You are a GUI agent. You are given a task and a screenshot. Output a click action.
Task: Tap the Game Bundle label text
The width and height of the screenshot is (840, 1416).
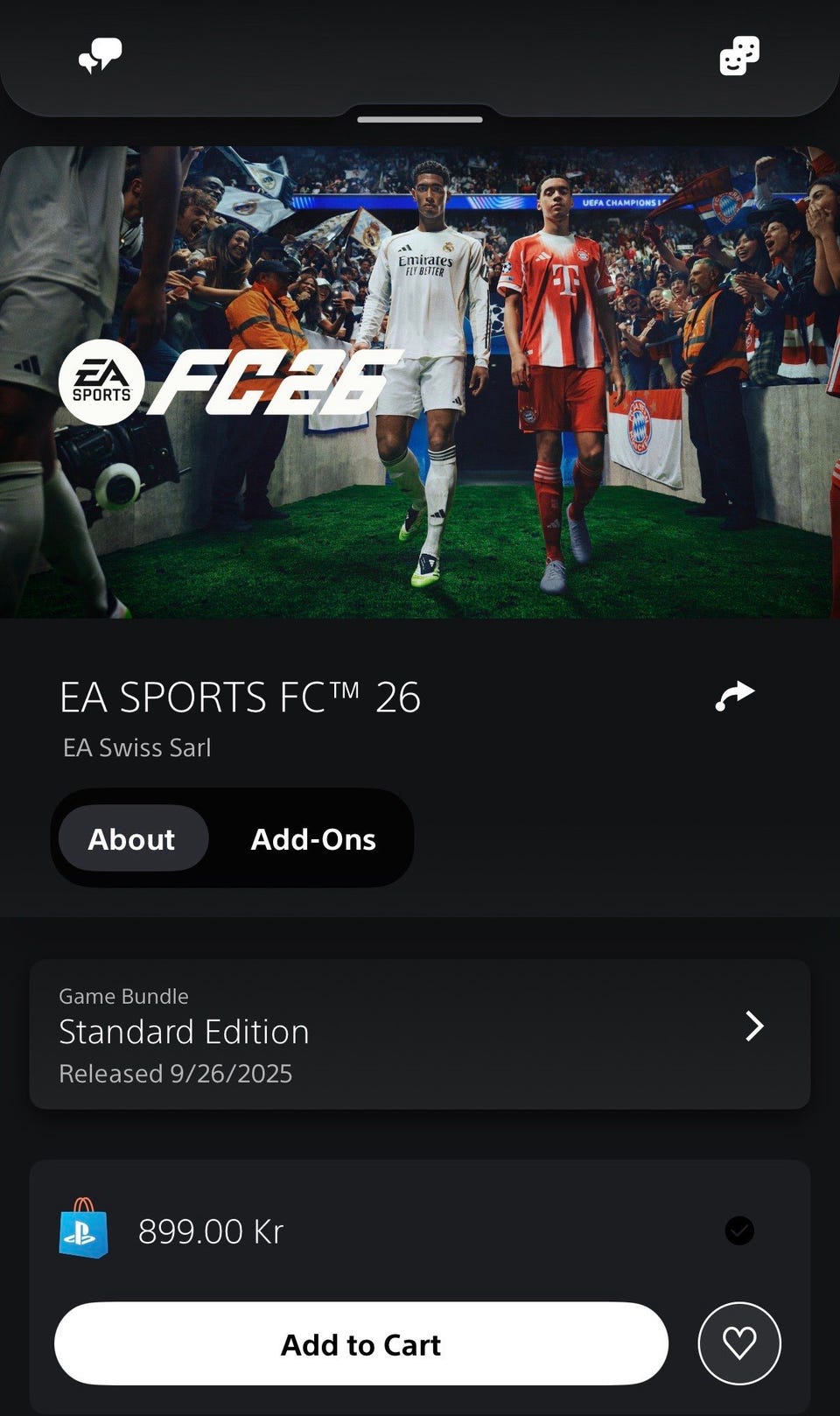123,996
